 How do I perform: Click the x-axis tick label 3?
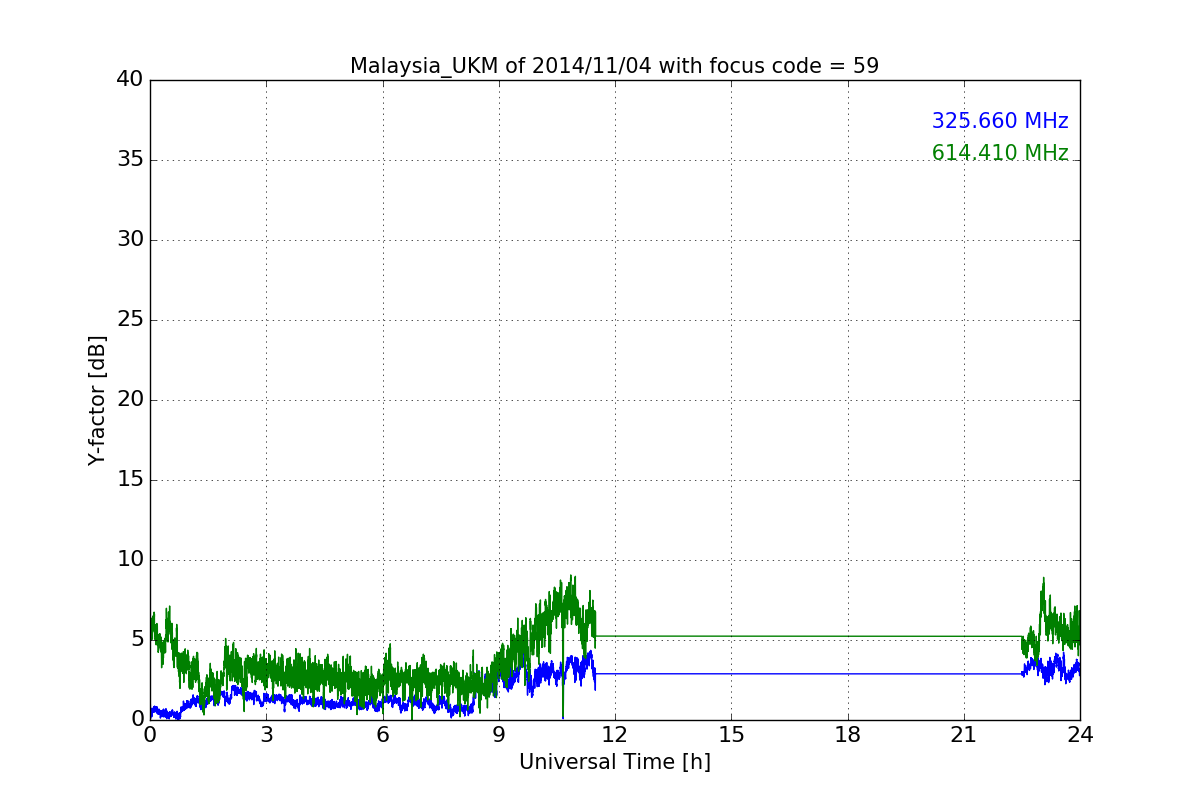(x=266, y=735)
